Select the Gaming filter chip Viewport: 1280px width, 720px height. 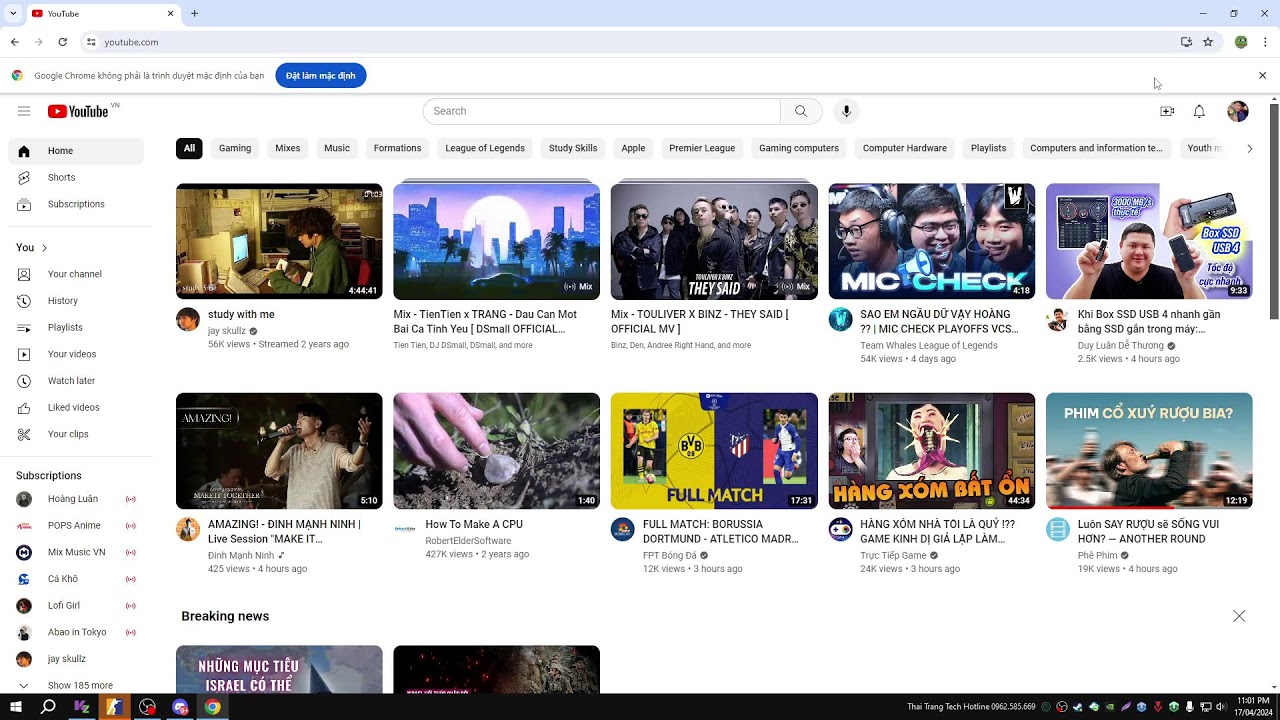tap(235, 148)
